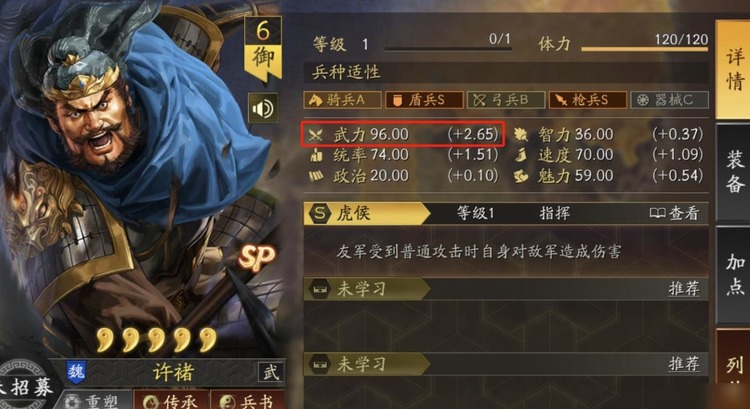
Task: Open the 传承 button
Action: (x=171, y=400)
